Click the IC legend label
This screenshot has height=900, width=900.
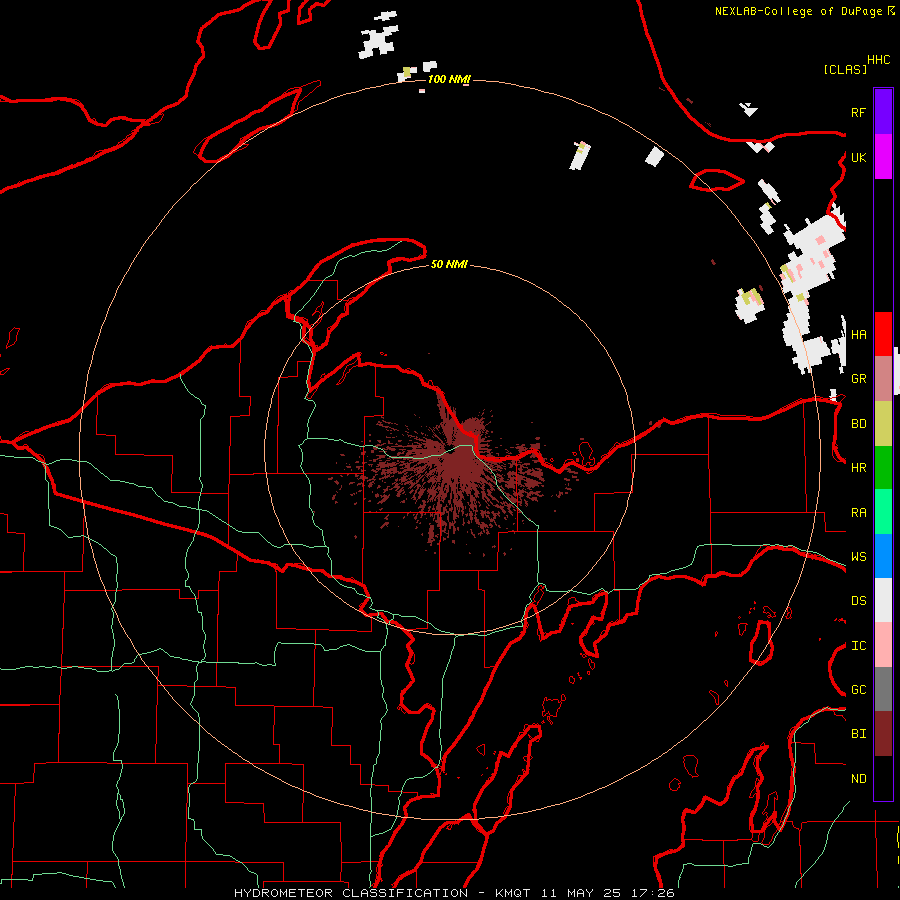(858, 646)
